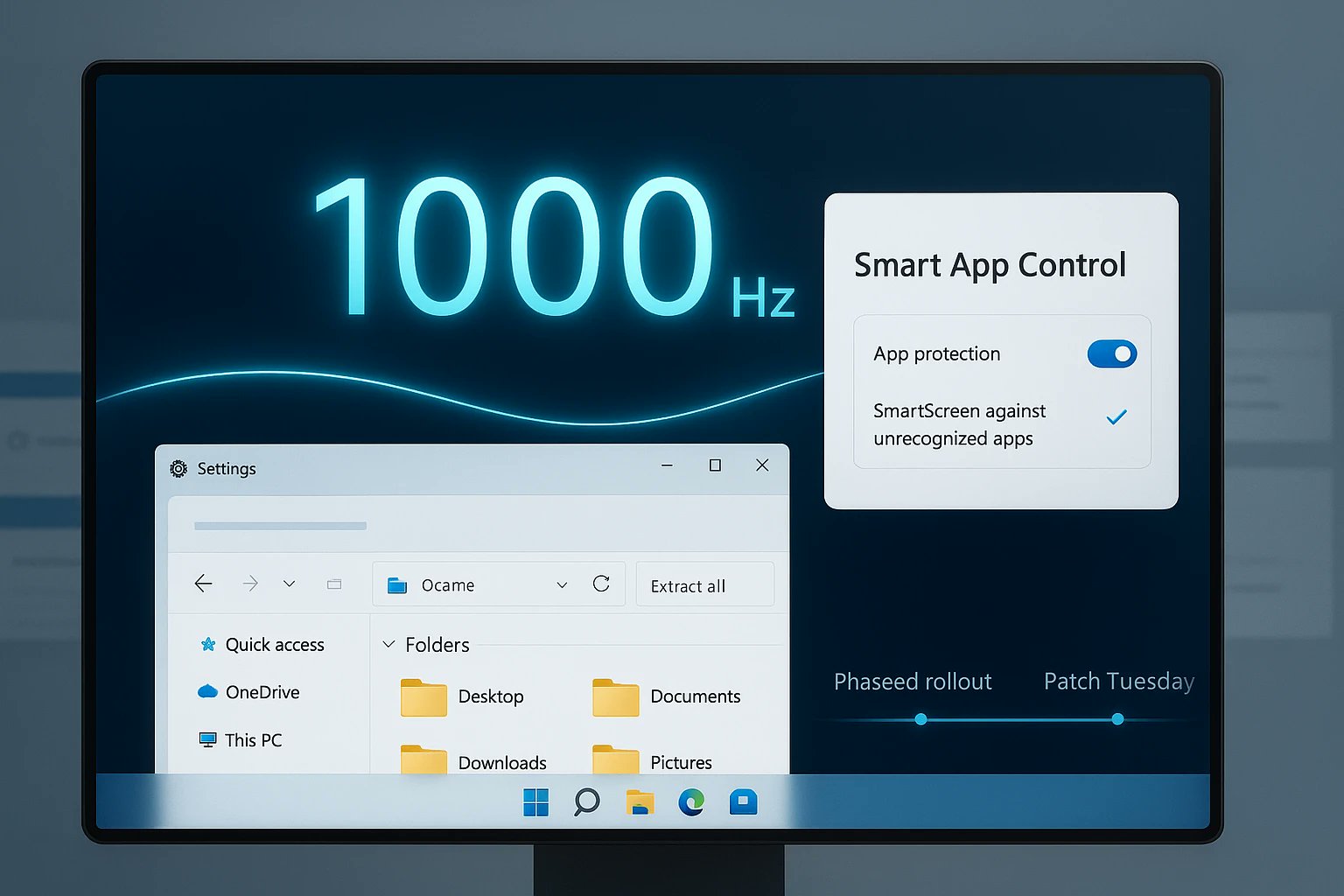Viewport: 1344px width, 896px height.
Task: Select the Documents folder icon
Action: (616, 697)
